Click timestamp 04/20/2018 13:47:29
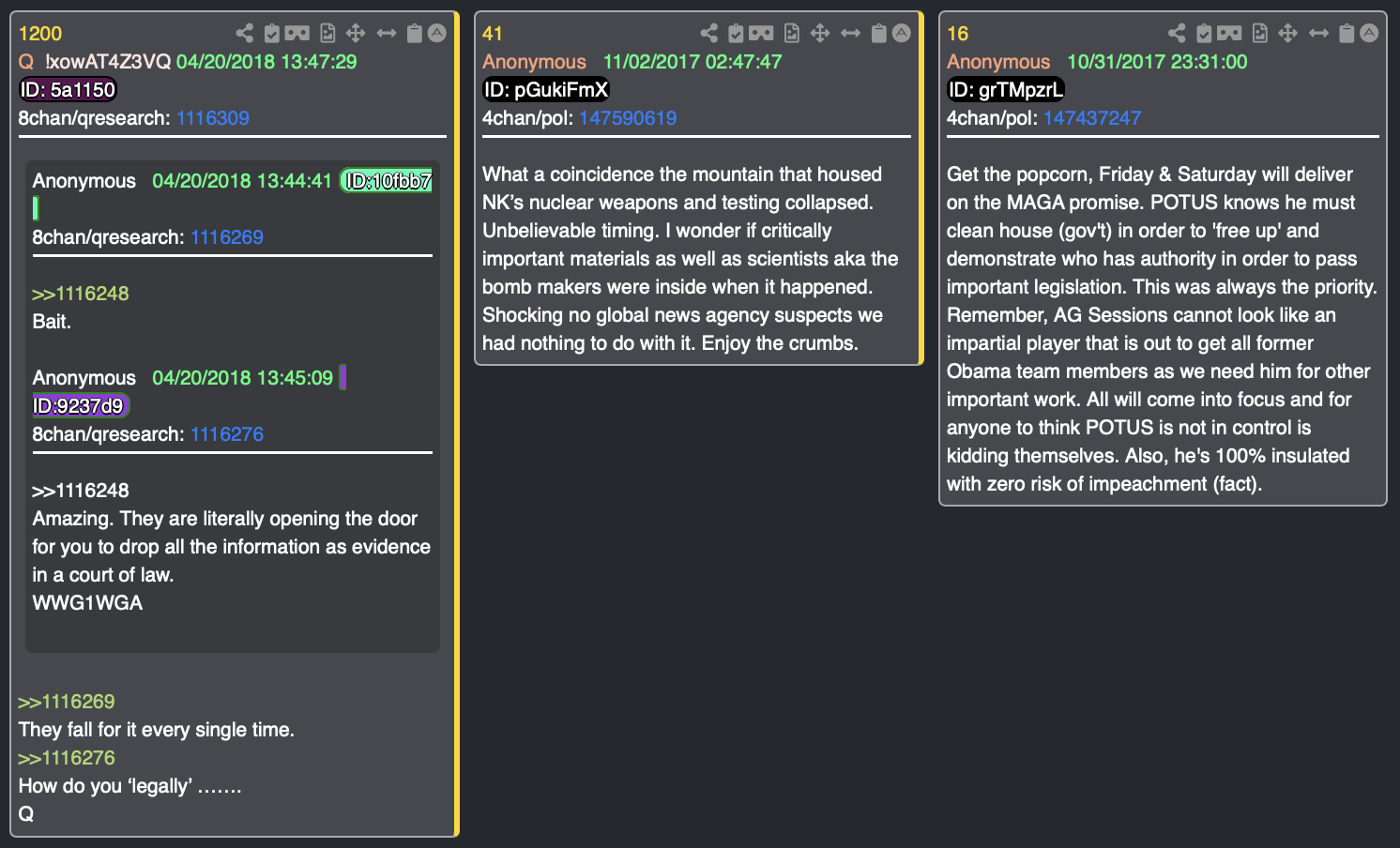 pyautogui.click(x=266, y=62)
